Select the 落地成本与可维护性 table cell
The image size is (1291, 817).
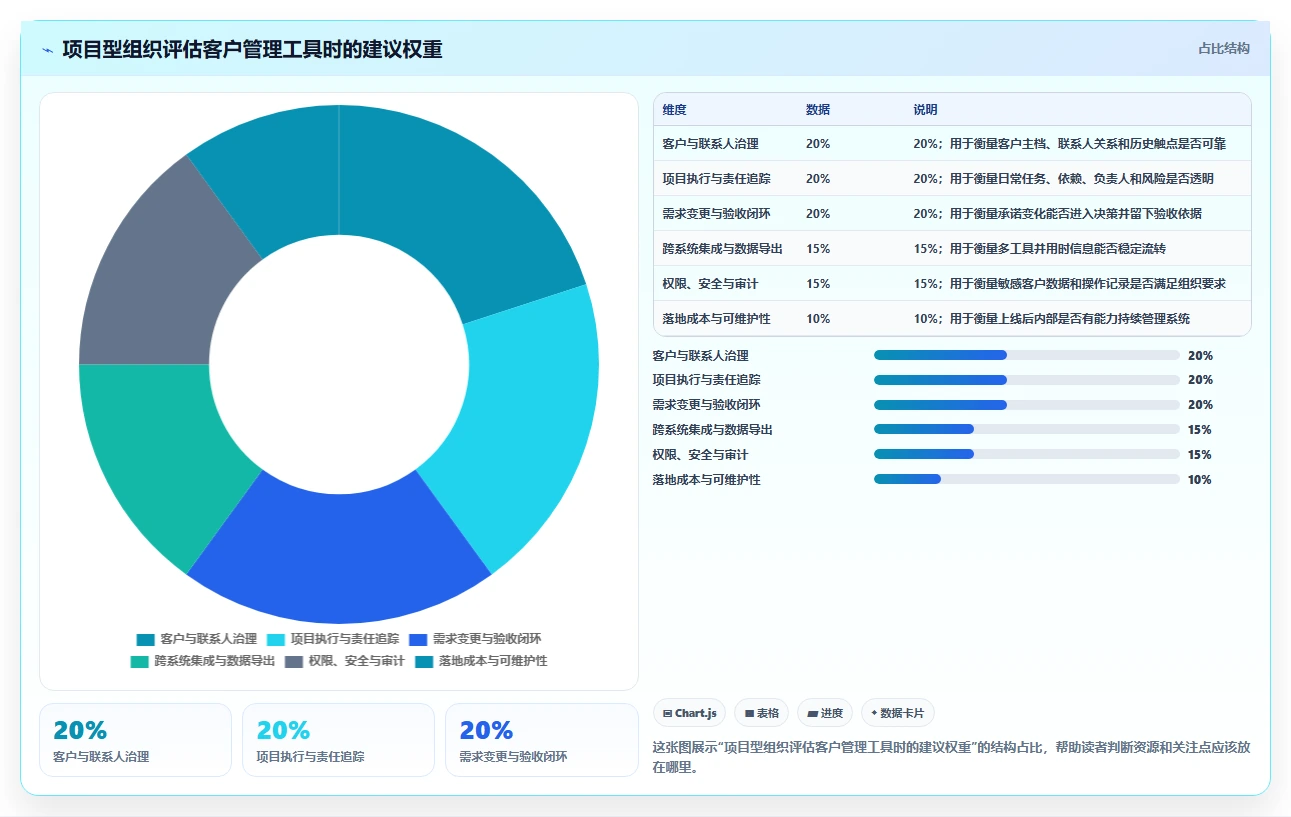pos(716,319)
